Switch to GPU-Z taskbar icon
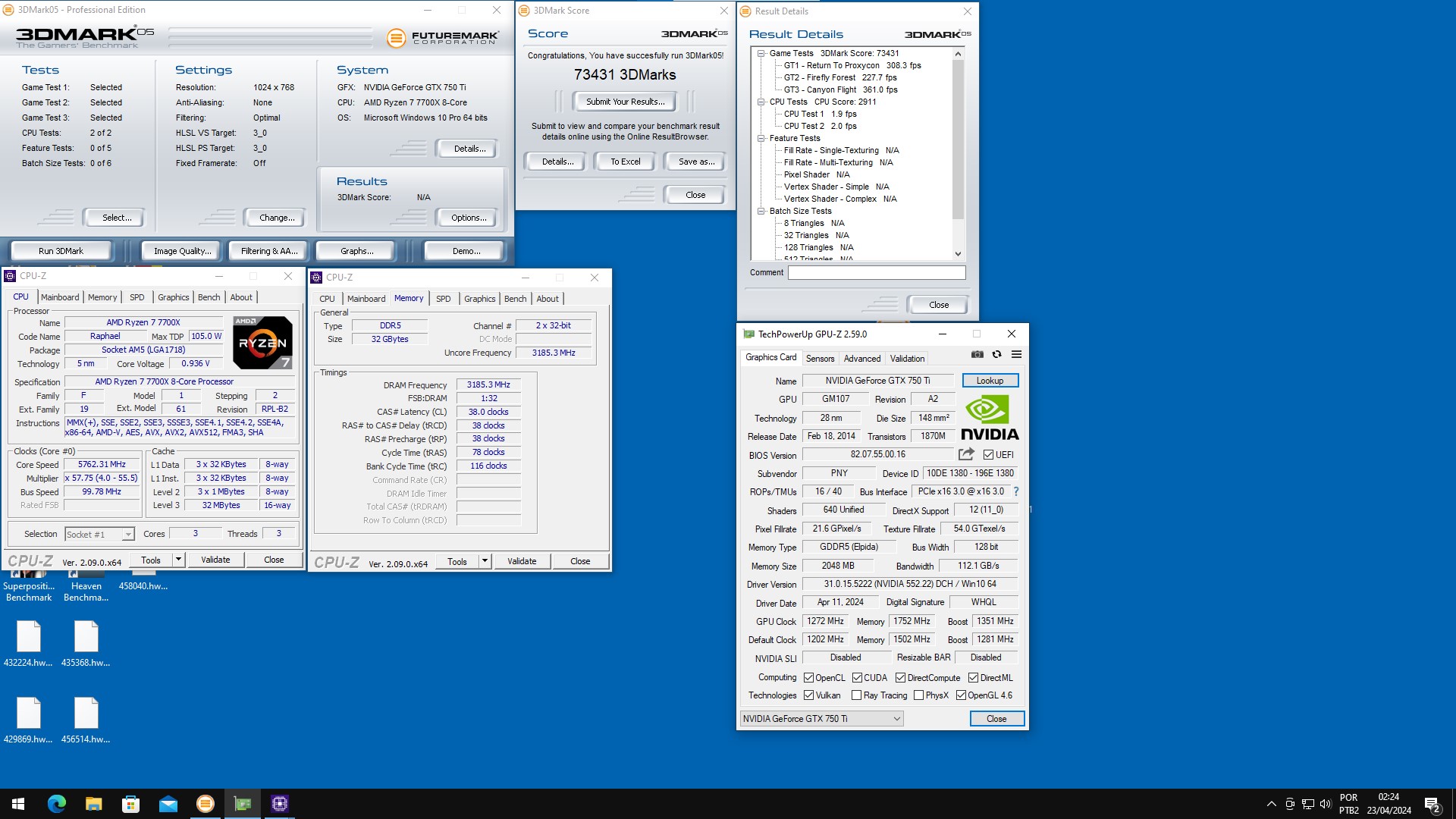This screenshot has height=819, width=1456. tap(242, 804)
